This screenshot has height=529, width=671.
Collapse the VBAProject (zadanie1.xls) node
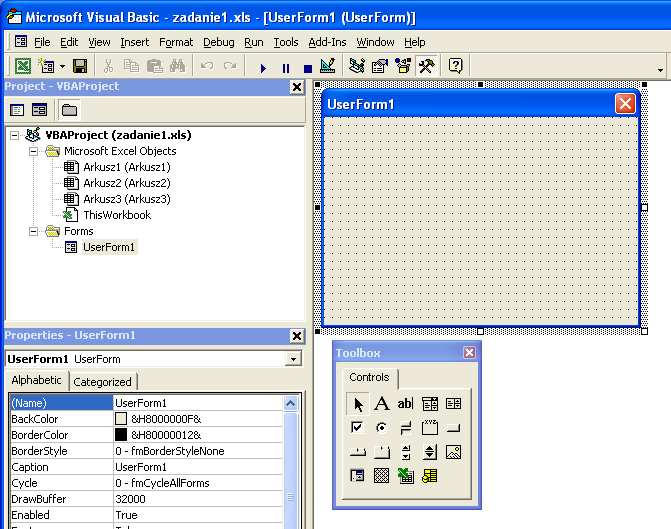click(15, 135)
